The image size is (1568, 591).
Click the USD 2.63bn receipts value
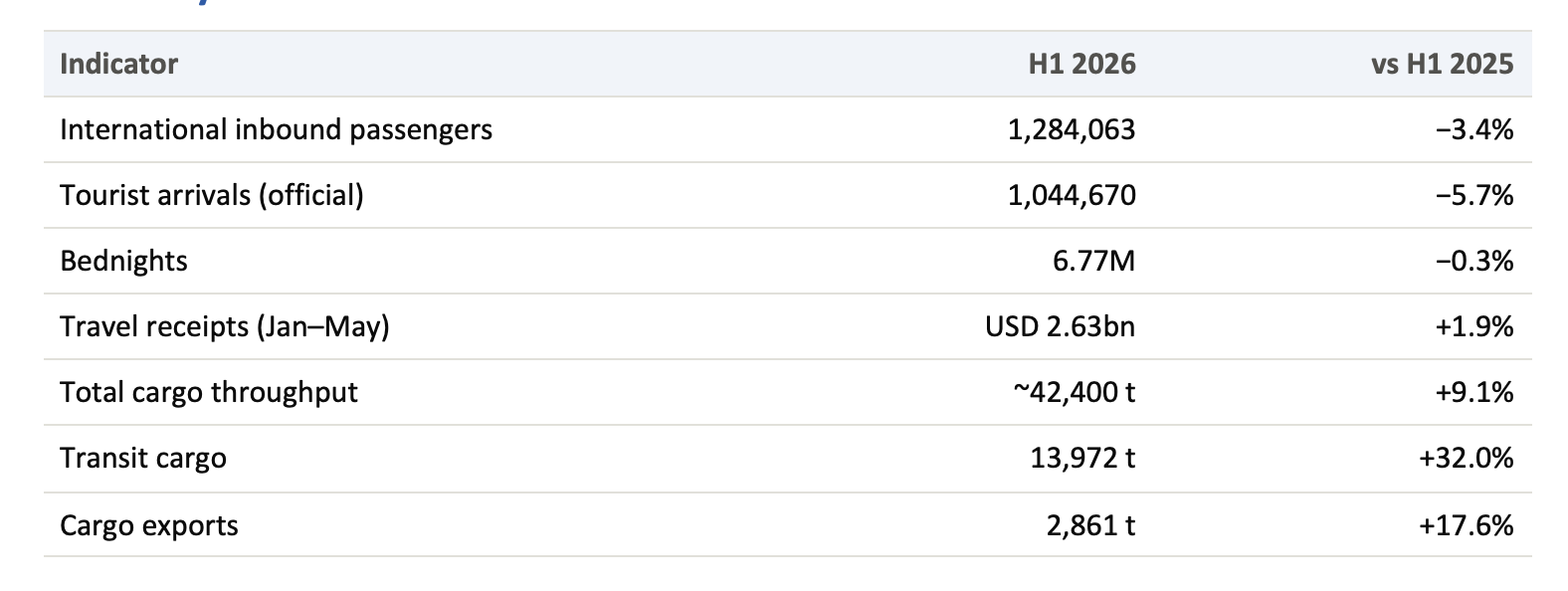click(x=1060, y=326)
